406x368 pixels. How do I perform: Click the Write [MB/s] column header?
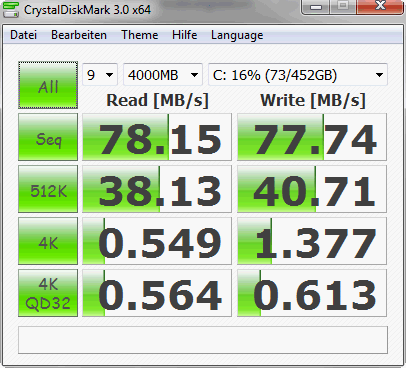313,100
